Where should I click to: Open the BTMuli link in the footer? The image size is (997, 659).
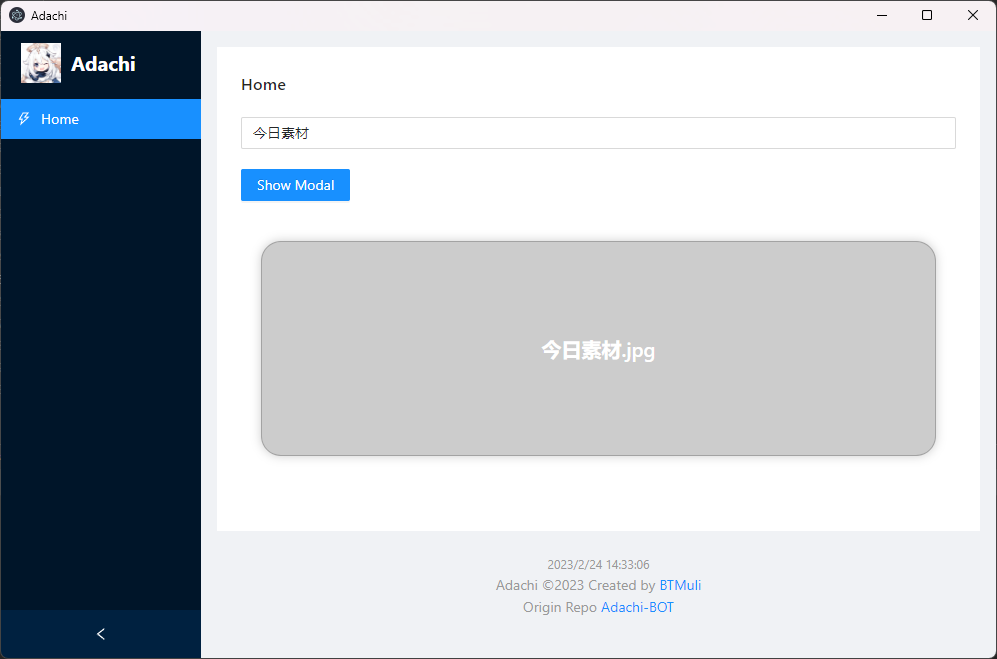click(x=680, y=585)
